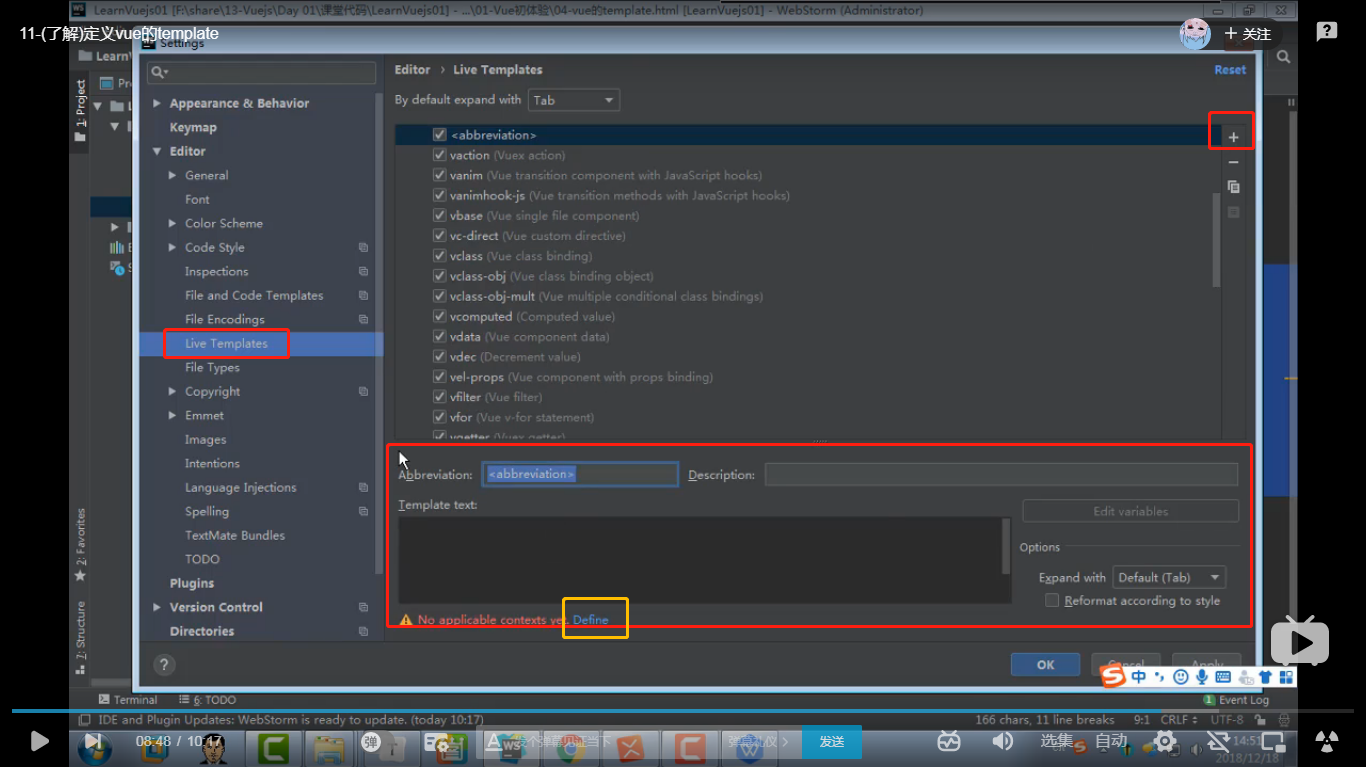This screenshot has width=1366, height=767.
Task: Open the video page help question icon
Action: click(1326, 32)
